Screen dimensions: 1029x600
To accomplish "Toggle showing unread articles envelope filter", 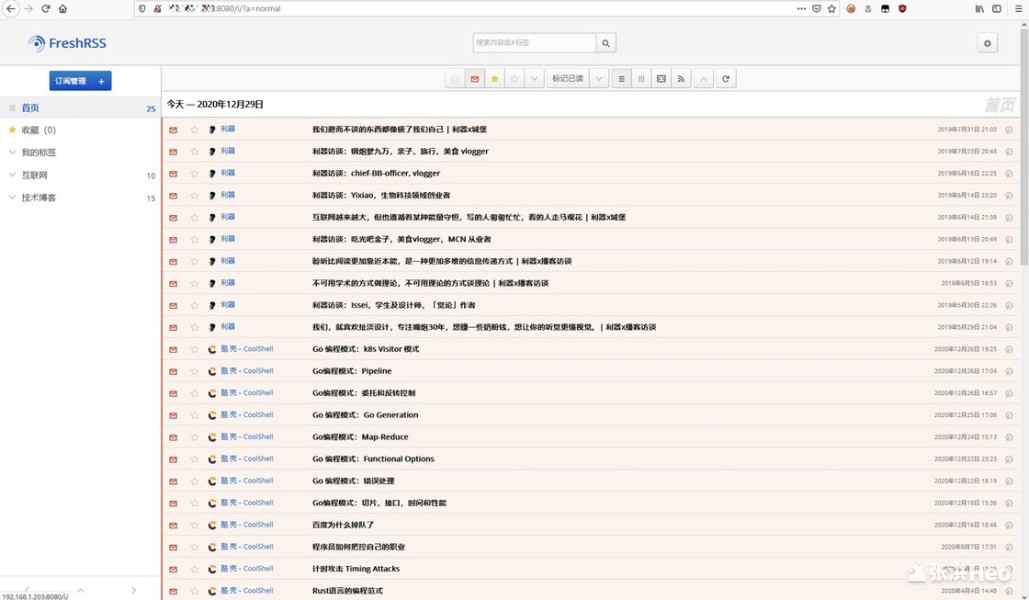I will click(475, 79).
